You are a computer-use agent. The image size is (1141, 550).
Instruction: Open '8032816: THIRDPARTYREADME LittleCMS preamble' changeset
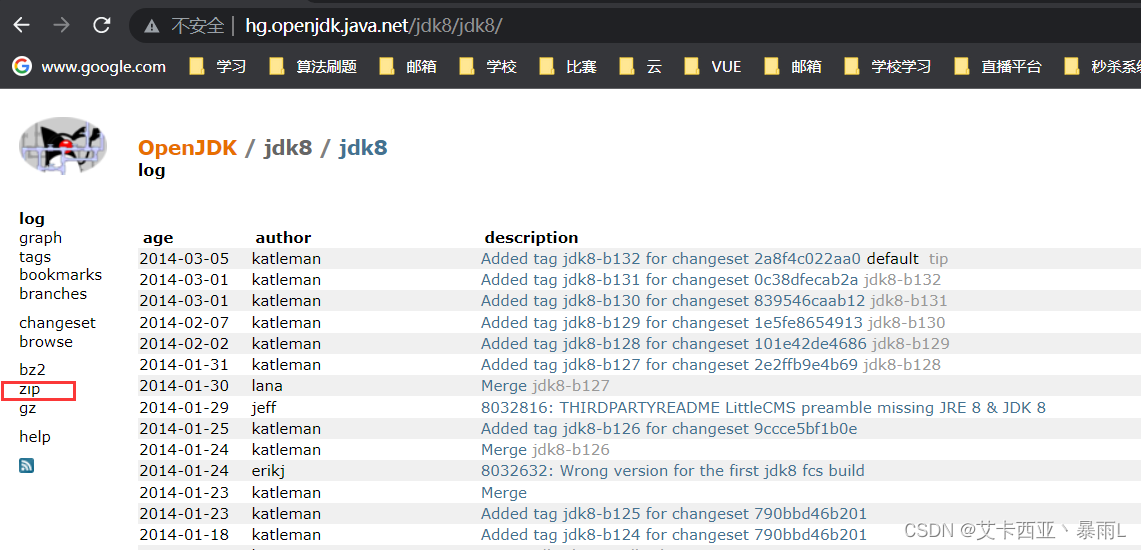pyautogui.click(x=763, y=407)
